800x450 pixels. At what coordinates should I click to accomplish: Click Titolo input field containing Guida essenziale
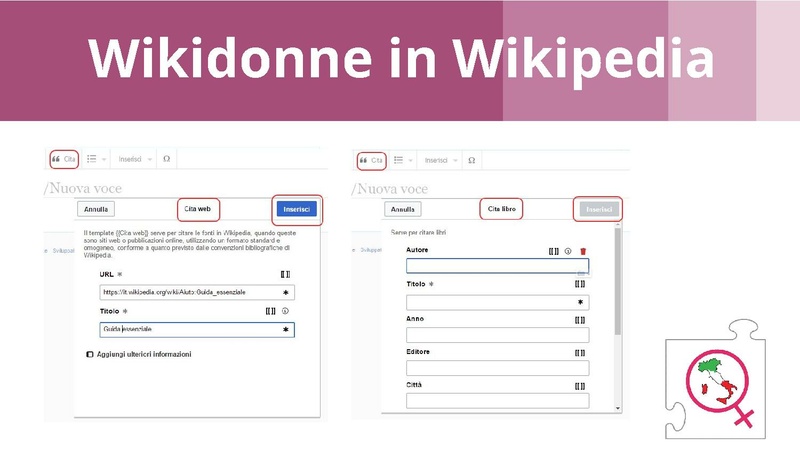(x=197, y=330)
